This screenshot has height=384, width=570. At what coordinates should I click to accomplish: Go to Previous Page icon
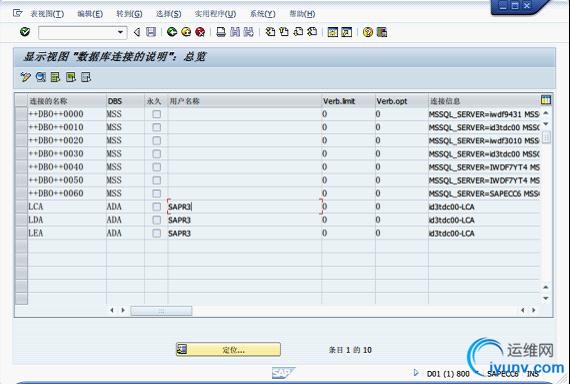tap(284, 32)
